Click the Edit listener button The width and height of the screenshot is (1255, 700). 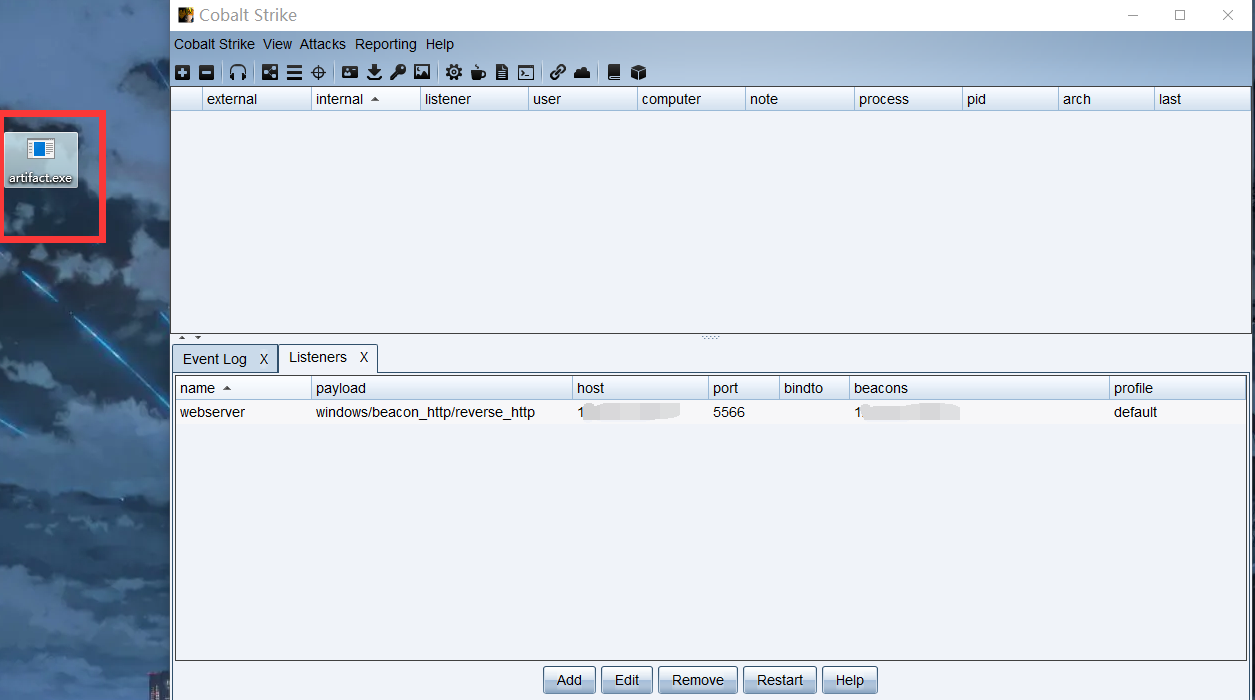(627, 680)
